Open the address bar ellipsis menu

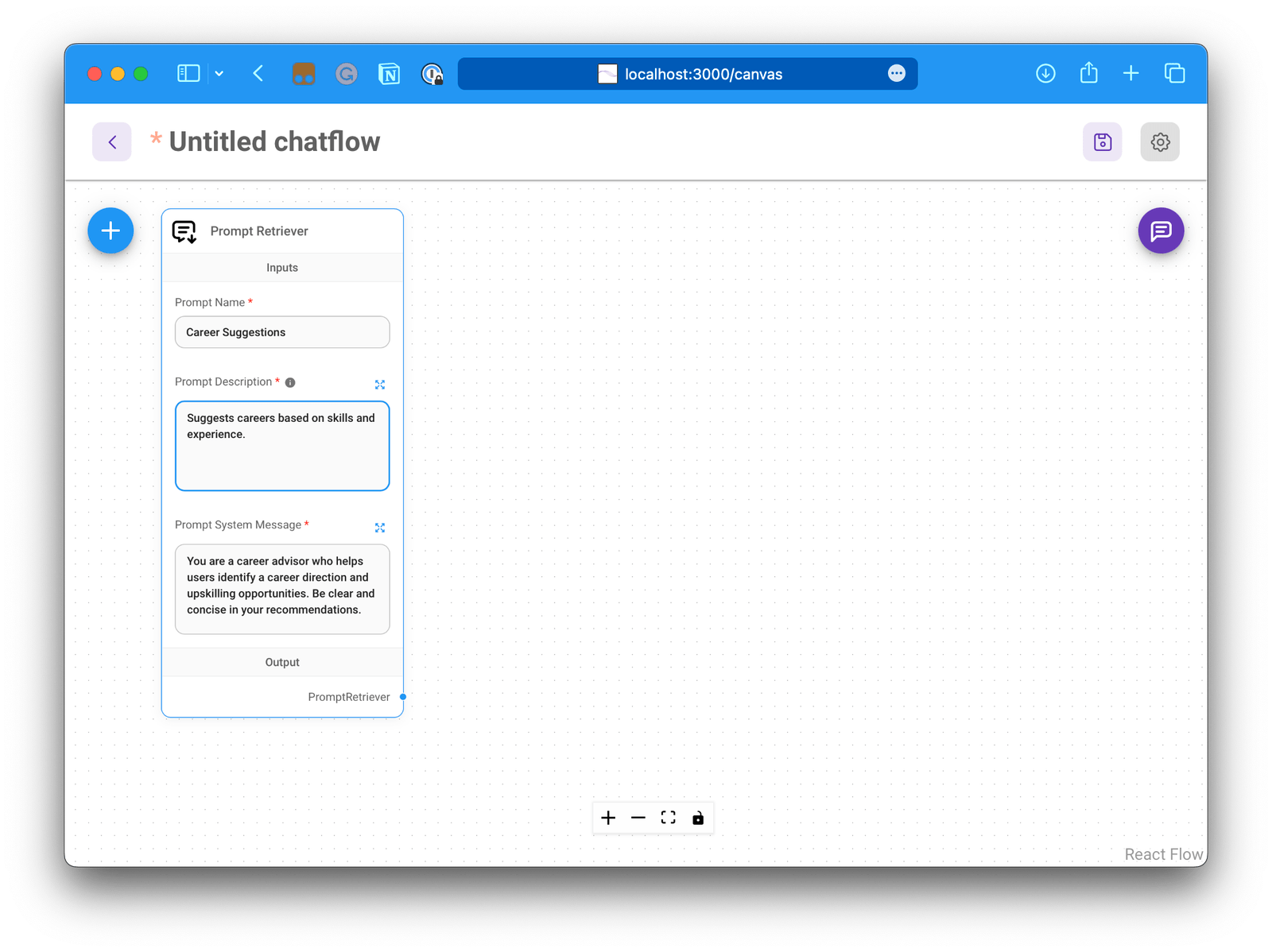click(897, 73)
